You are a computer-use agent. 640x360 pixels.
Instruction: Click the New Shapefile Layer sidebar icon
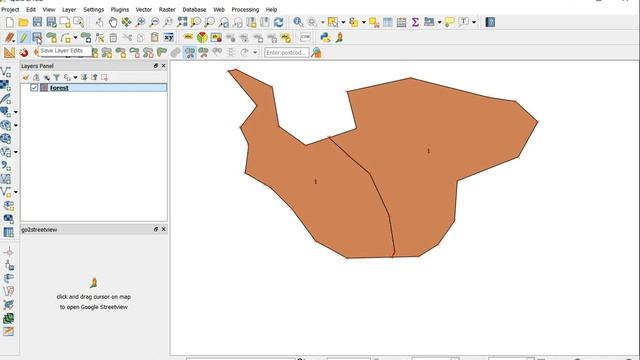[x=6, y=192]
